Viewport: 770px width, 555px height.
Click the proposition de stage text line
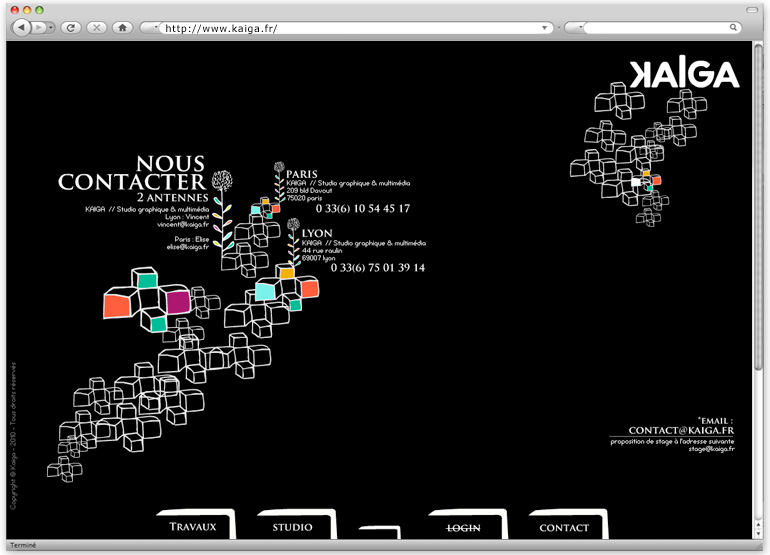point(672,442)
